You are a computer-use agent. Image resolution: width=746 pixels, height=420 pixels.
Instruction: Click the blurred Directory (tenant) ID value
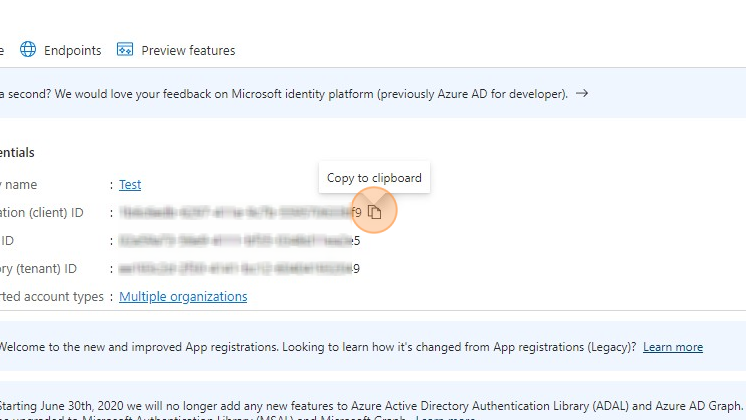(x=236, y=268)
